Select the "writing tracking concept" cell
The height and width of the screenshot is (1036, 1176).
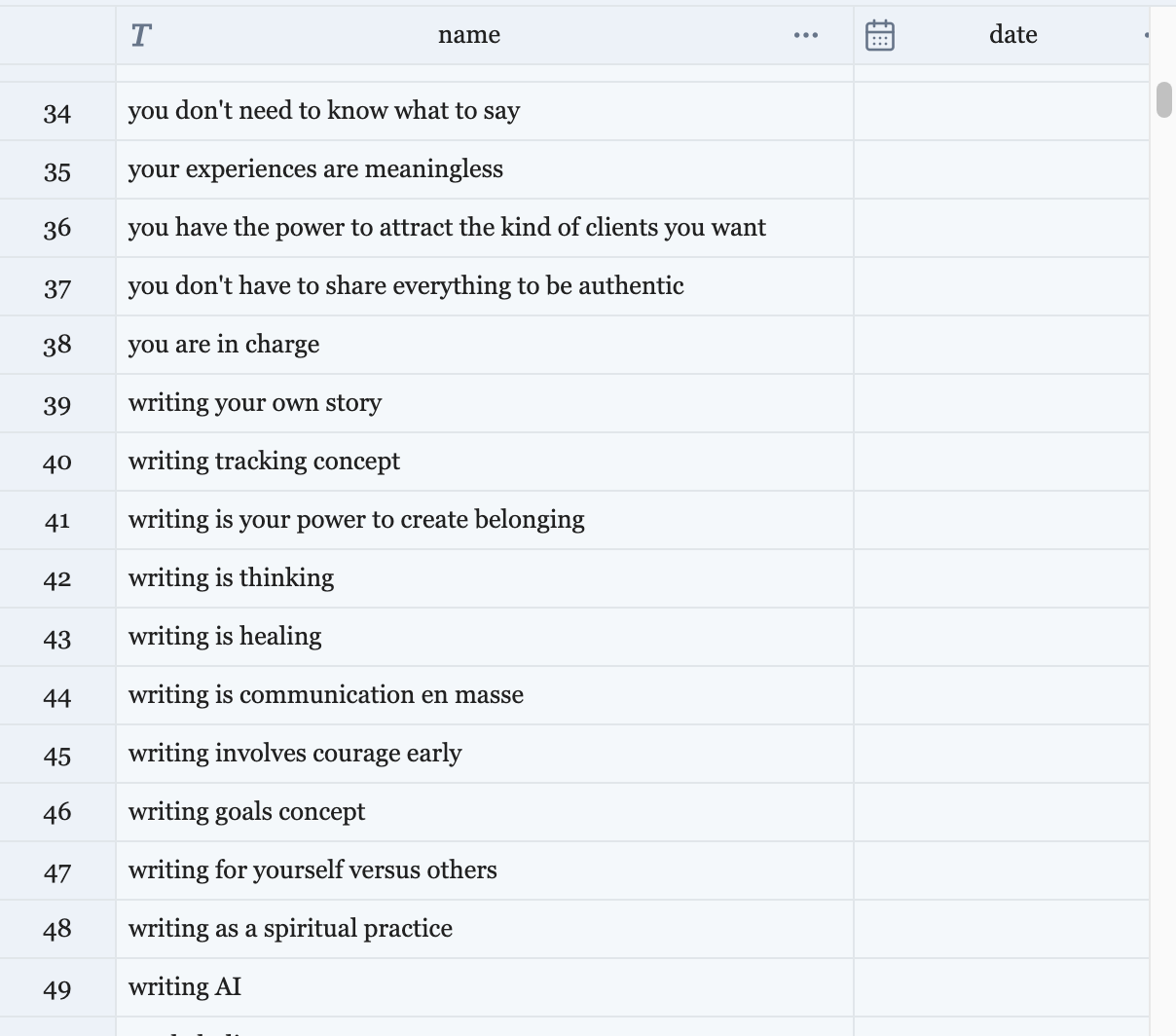264,462
